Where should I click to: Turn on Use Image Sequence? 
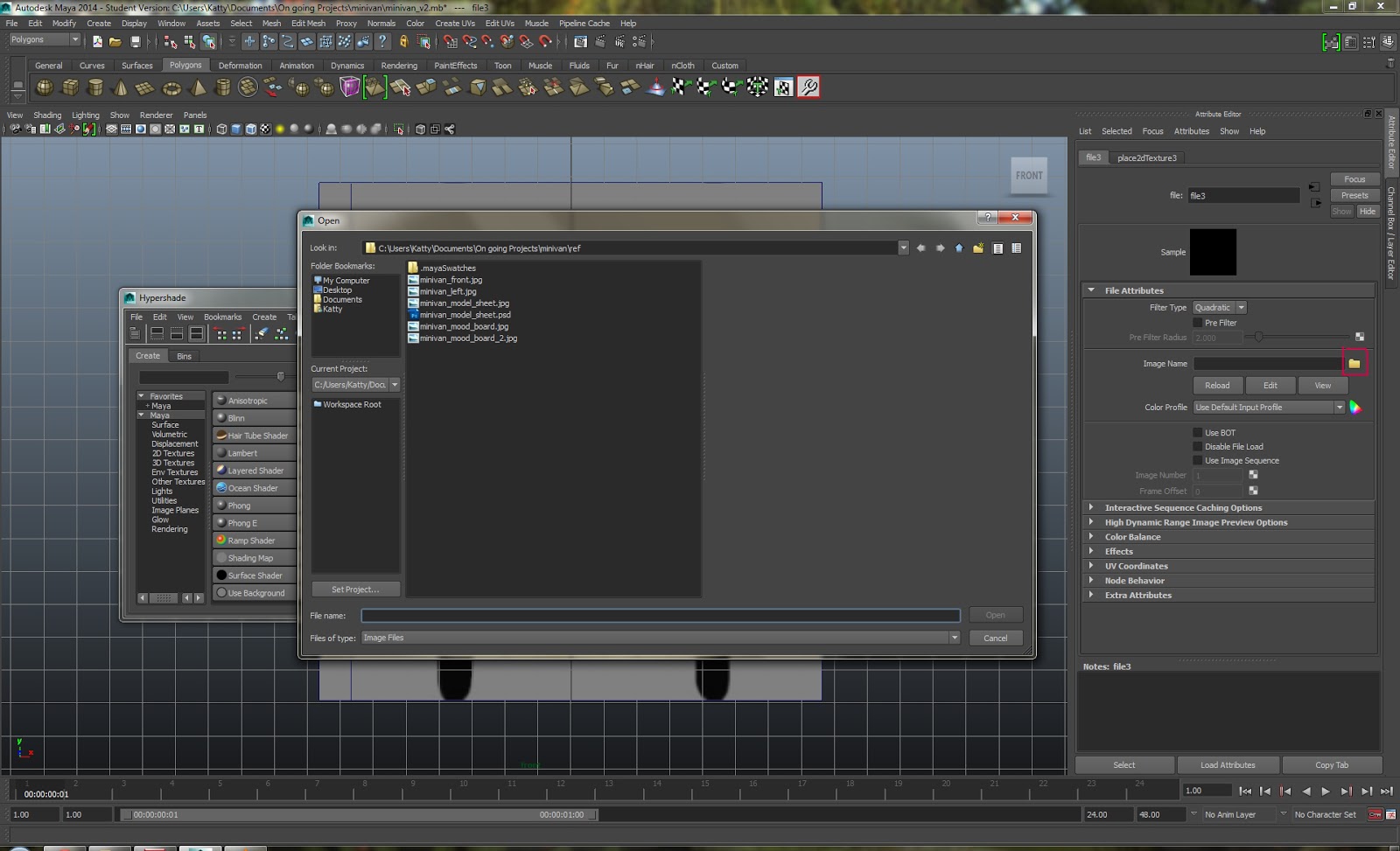coord(1198,461)
